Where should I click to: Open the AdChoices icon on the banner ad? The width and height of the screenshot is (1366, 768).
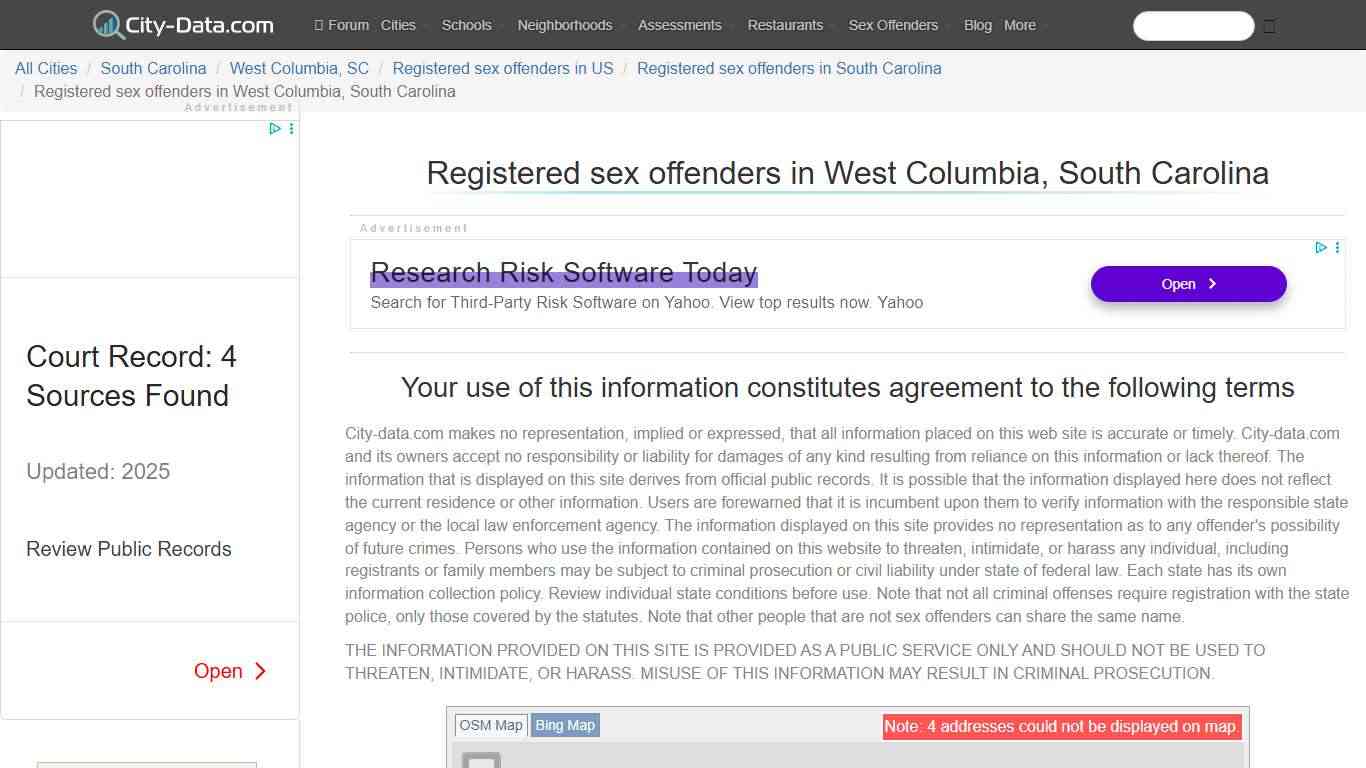(1321, 247)
